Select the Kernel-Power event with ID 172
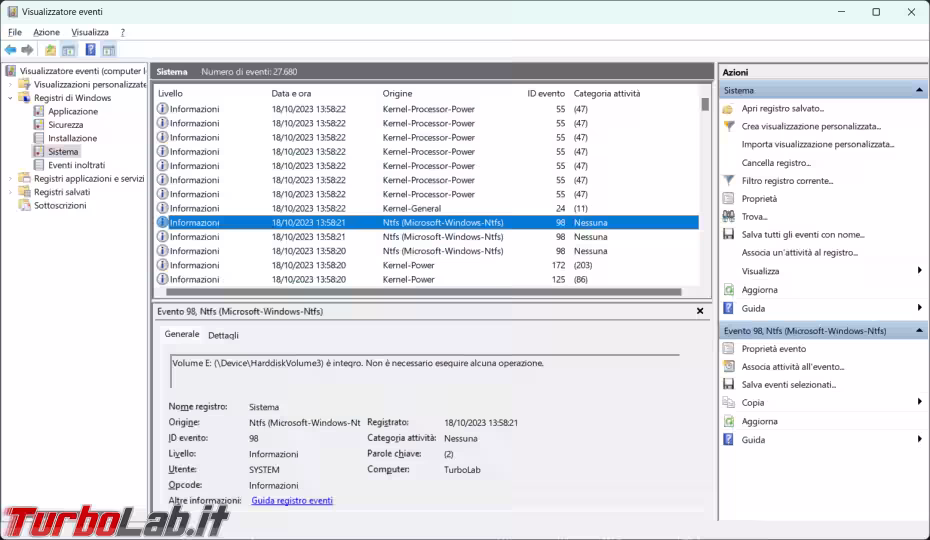The width and height of the screenshot is (930, 540). point(426,265)
